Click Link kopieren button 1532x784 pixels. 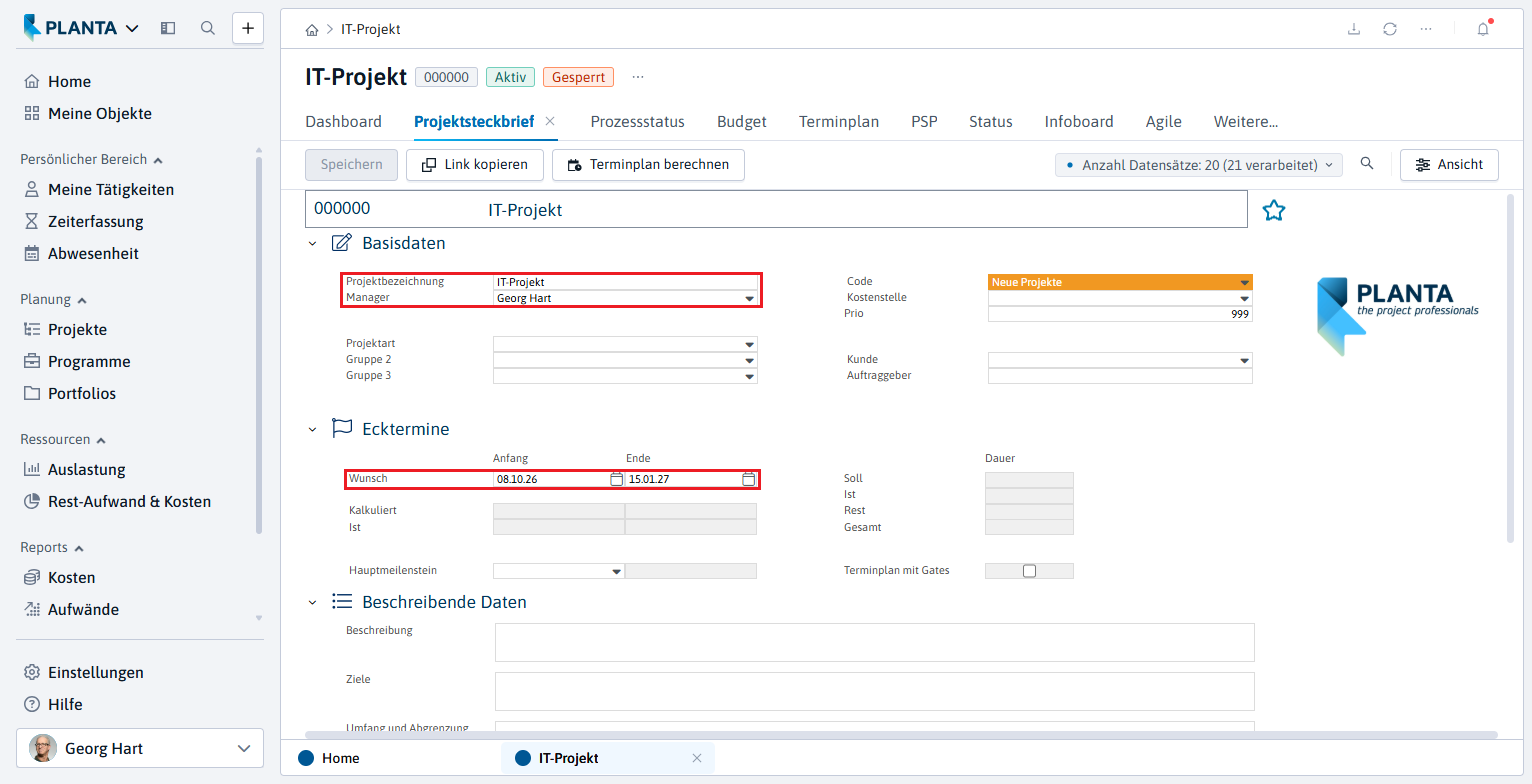click(x=474, y=165)
